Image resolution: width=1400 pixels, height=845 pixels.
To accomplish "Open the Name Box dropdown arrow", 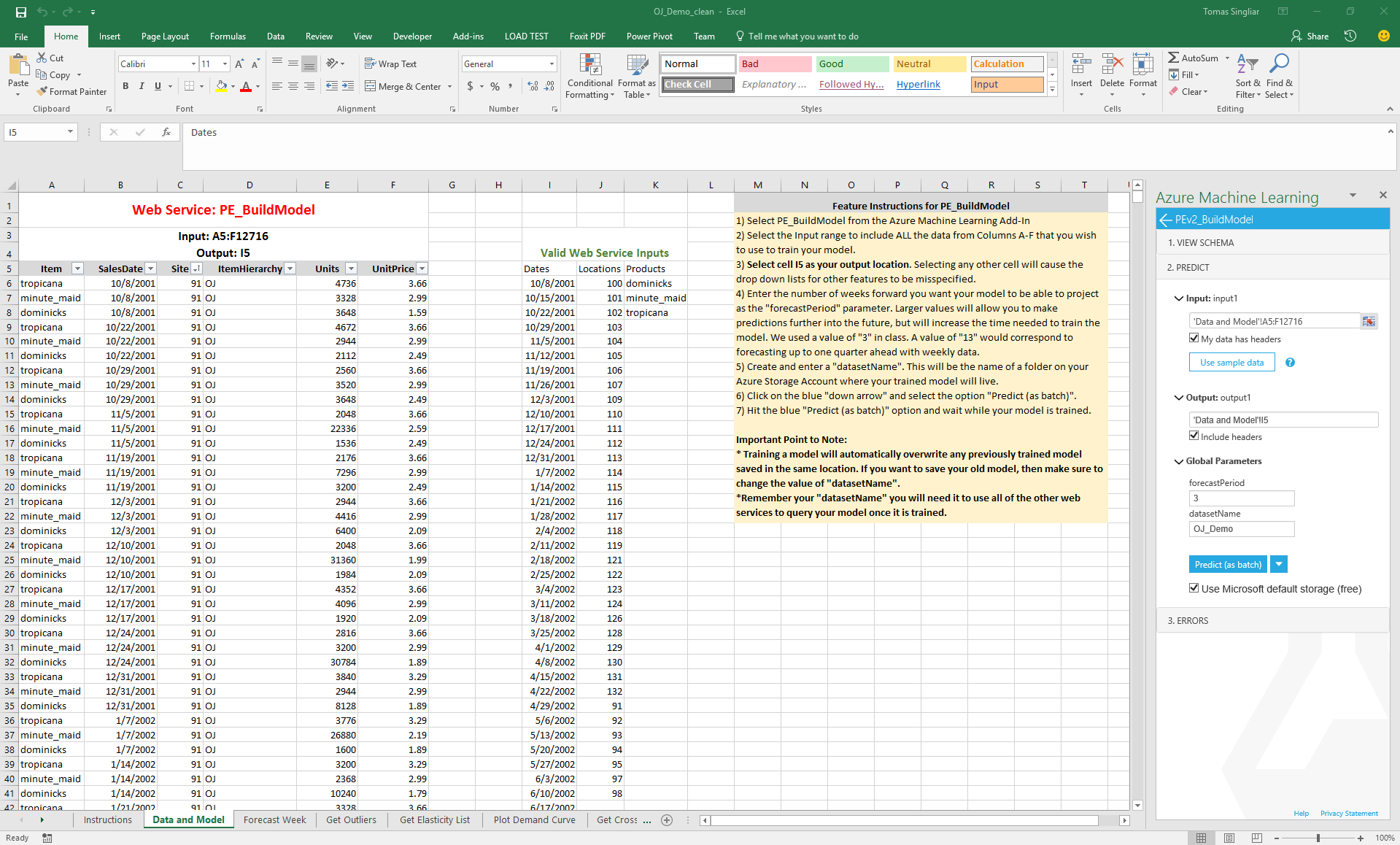I will (x=70, y=132).
